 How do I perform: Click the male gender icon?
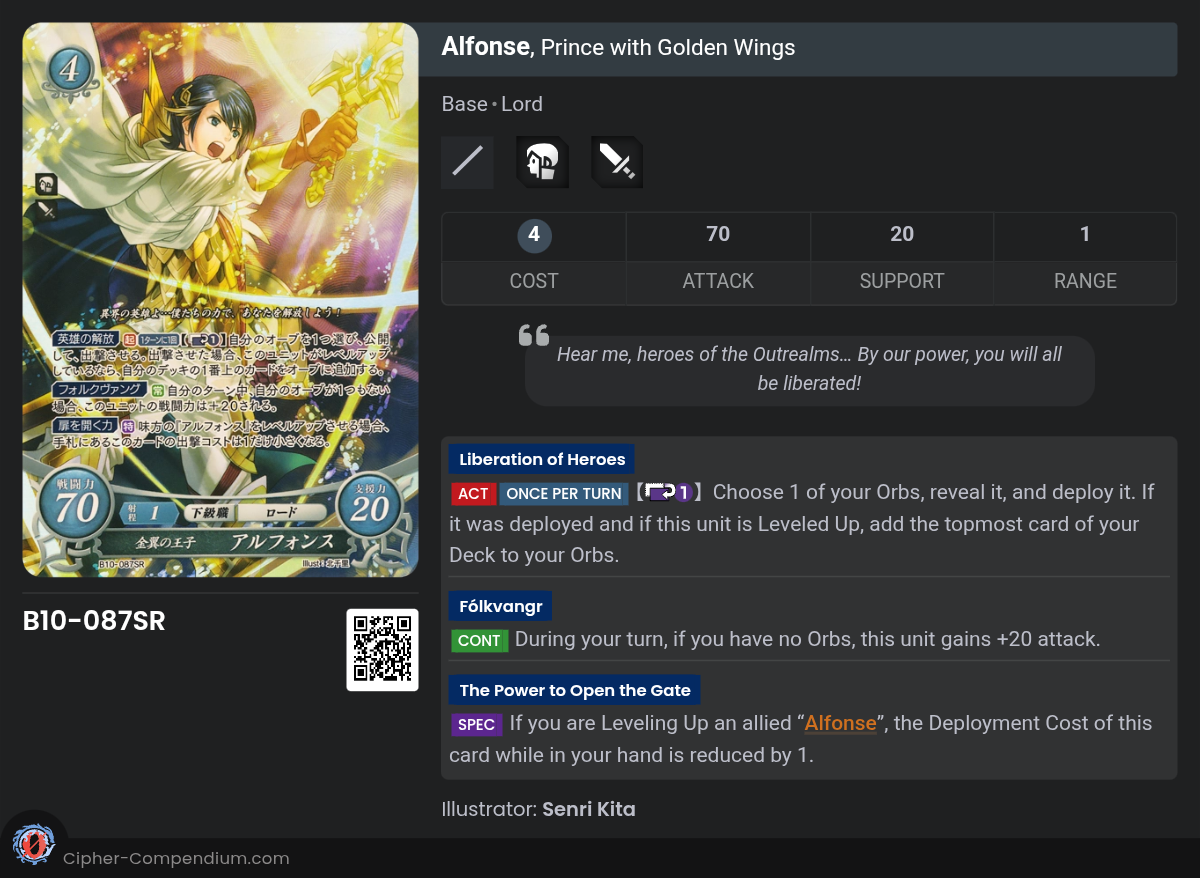tap(542, 162)
